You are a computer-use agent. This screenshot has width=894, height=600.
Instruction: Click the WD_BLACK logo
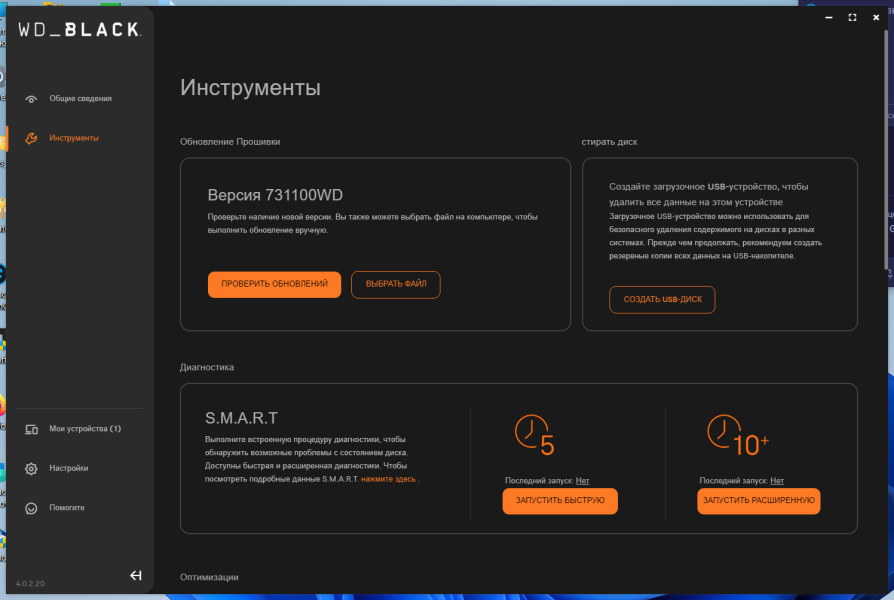(x=79, y=30)
